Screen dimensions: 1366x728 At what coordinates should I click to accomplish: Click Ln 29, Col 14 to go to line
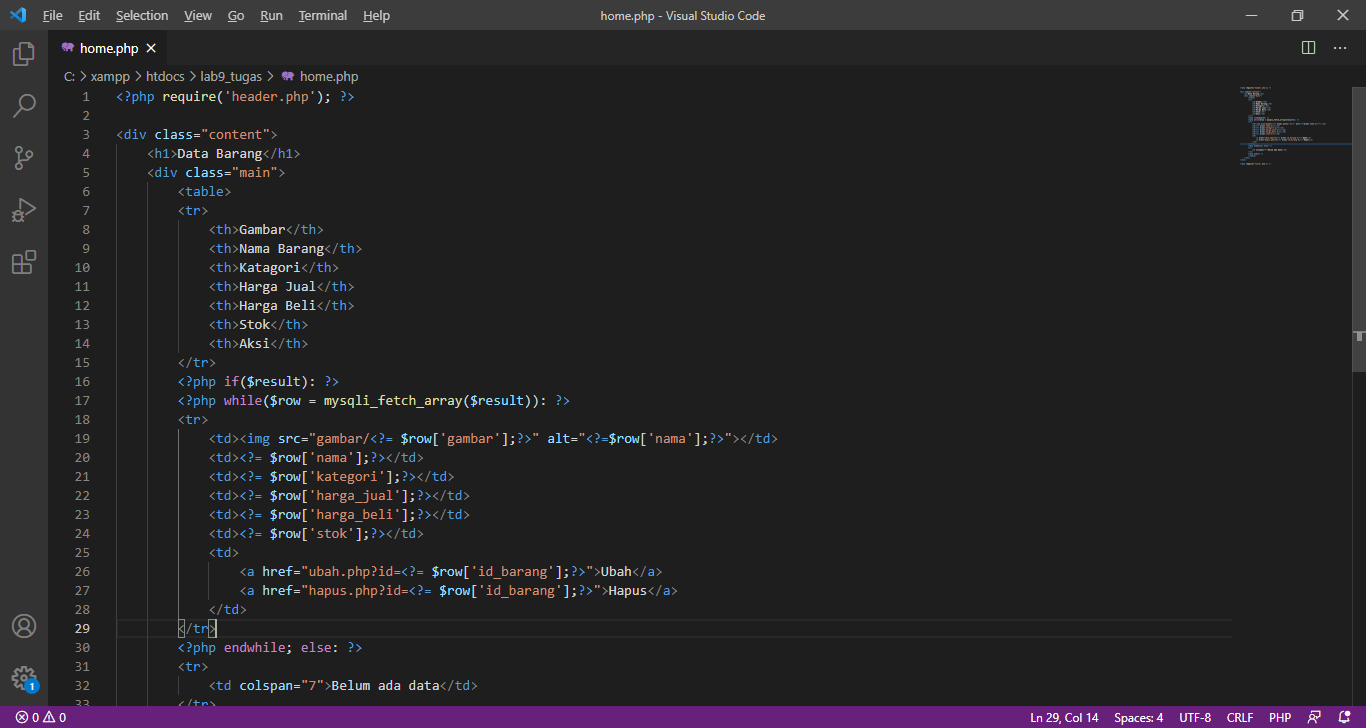coord(1064,718)
